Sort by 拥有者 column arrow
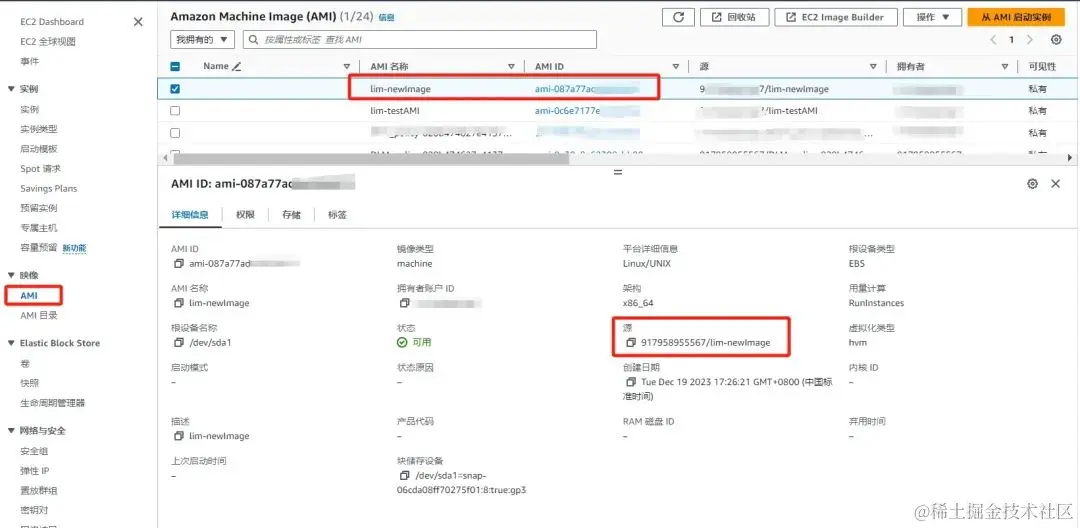 coord(1004,67)
